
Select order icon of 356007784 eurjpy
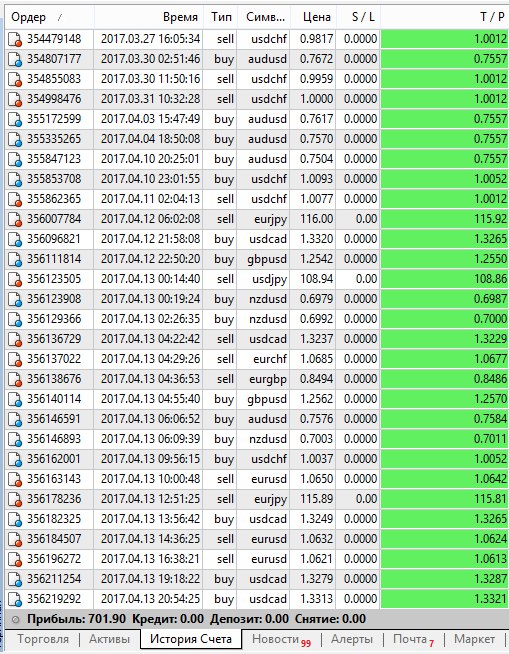(15, 219)
